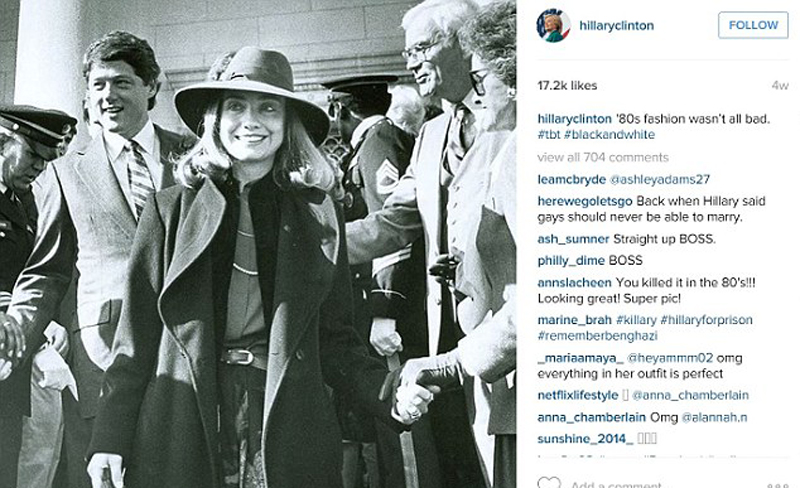Viewport: 800px width, 488px height.
Task: Expand view all 704 comments
Action: point(603,157)
